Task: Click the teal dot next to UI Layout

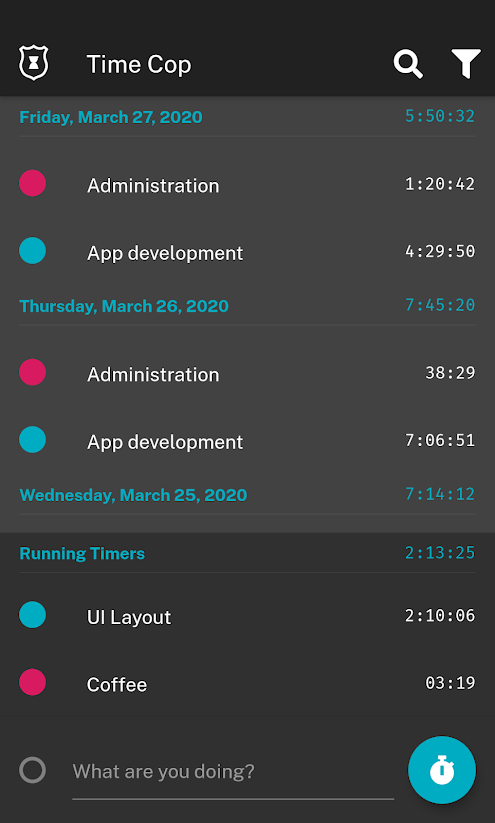Action: click(33, 615)
